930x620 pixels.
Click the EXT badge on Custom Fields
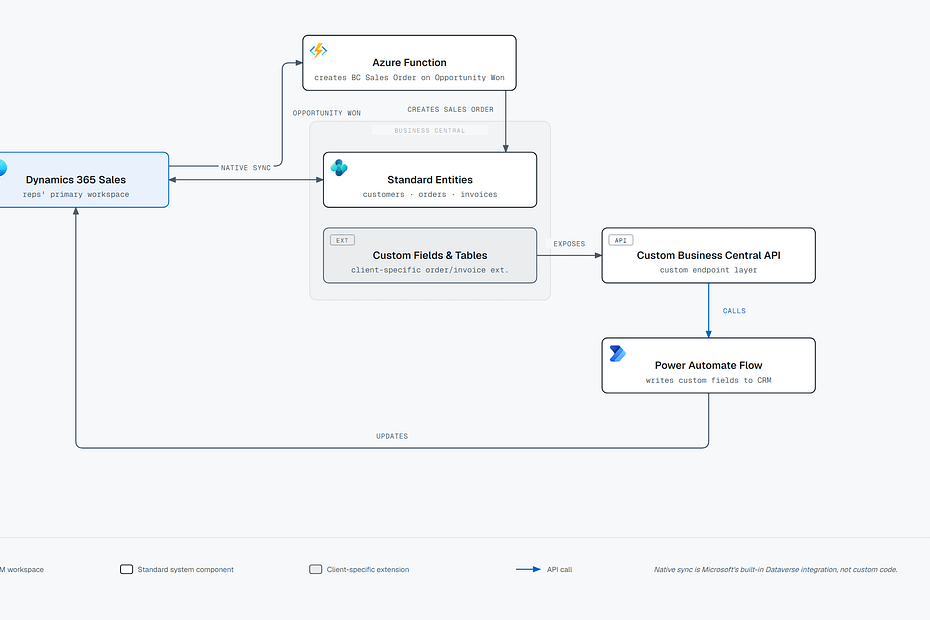click(342, 240)
